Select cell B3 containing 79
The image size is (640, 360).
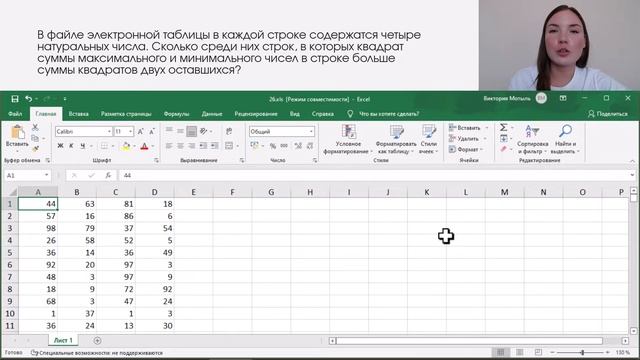(x=77, y=228)
